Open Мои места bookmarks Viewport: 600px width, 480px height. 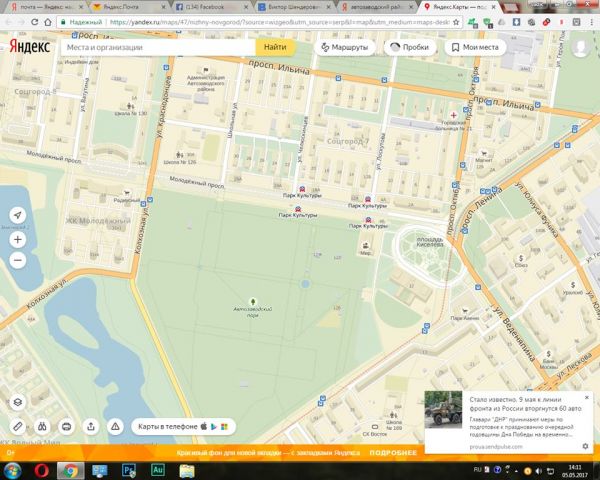point(475,47)
